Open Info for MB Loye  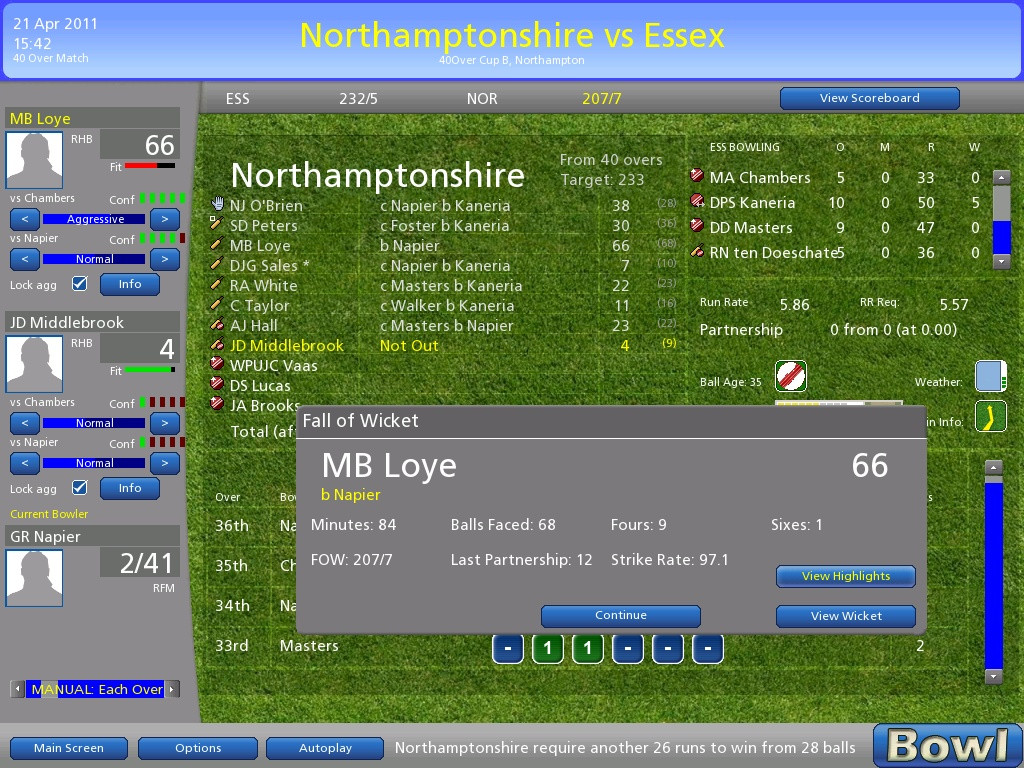[129, 284]
